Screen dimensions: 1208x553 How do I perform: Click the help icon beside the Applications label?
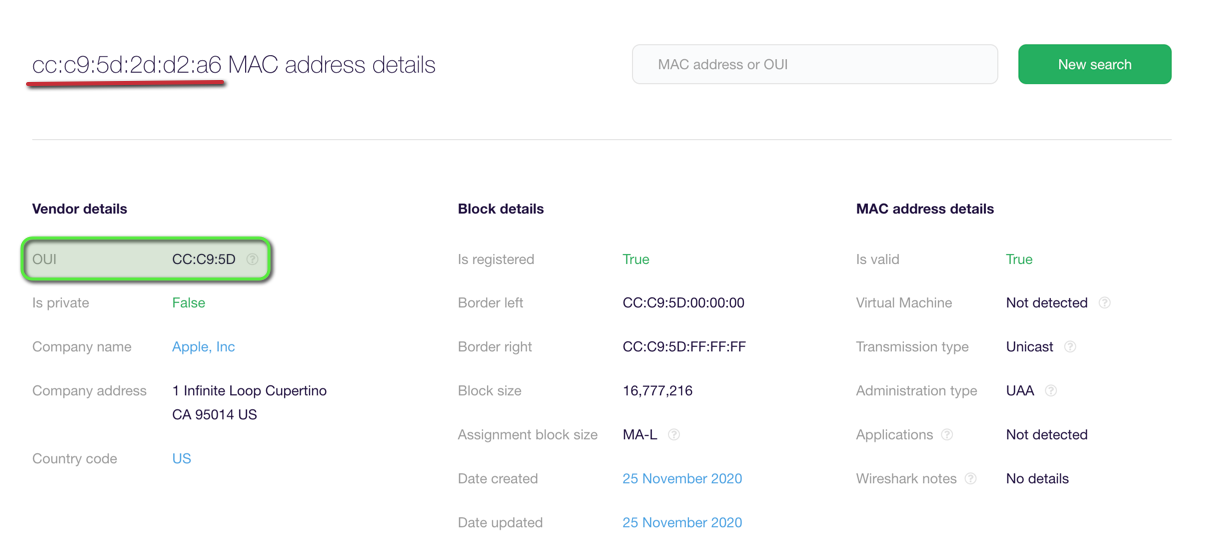coord(947,435)
